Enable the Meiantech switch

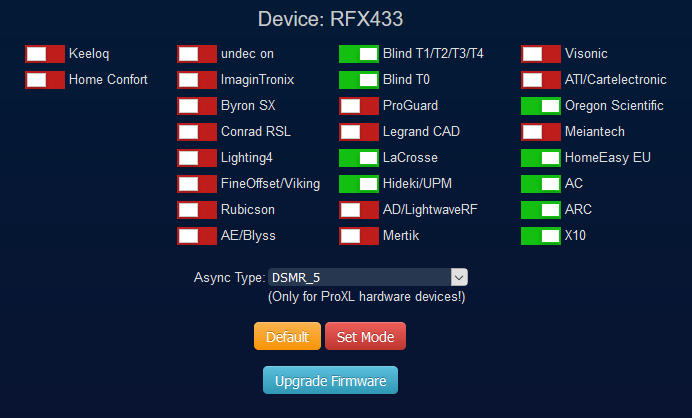click(541, 132)
